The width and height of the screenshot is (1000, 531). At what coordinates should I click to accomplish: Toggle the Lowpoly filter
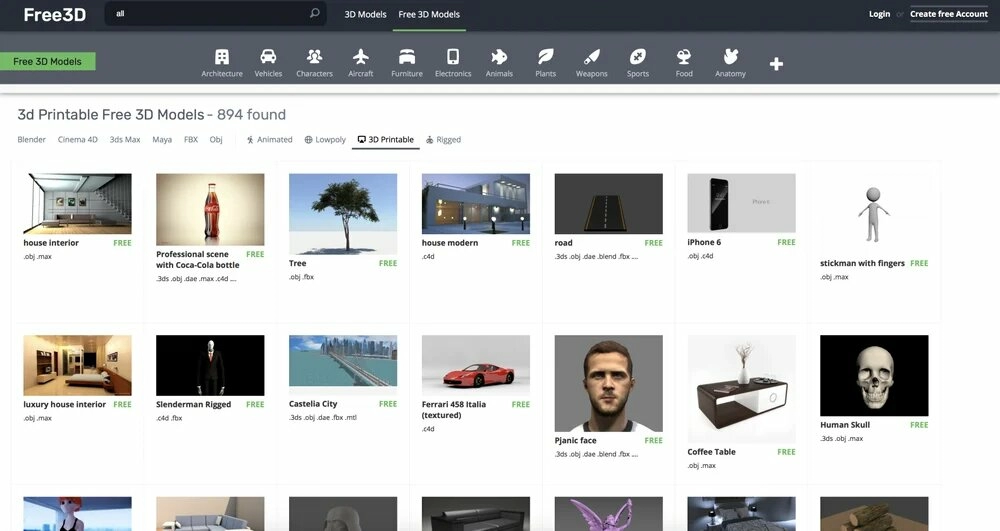[x=325, y=140]
